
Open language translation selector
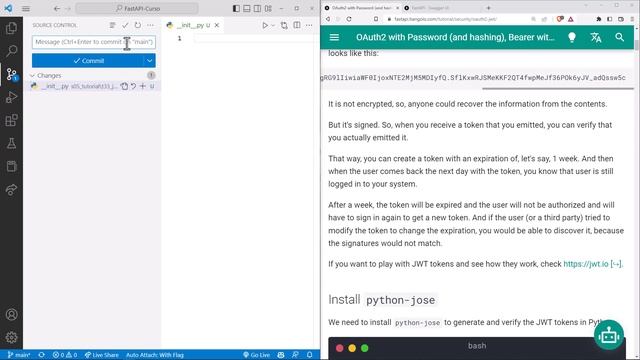(596, 38)
